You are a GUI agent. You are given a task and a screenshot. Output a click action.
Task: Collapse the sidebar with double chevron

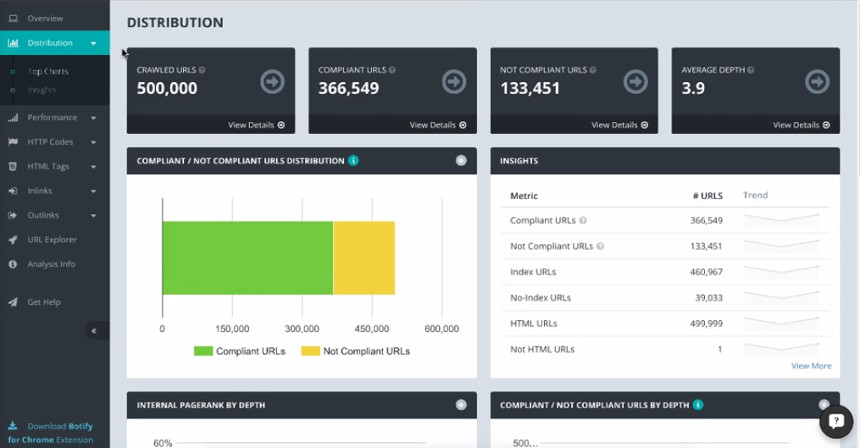94,330
